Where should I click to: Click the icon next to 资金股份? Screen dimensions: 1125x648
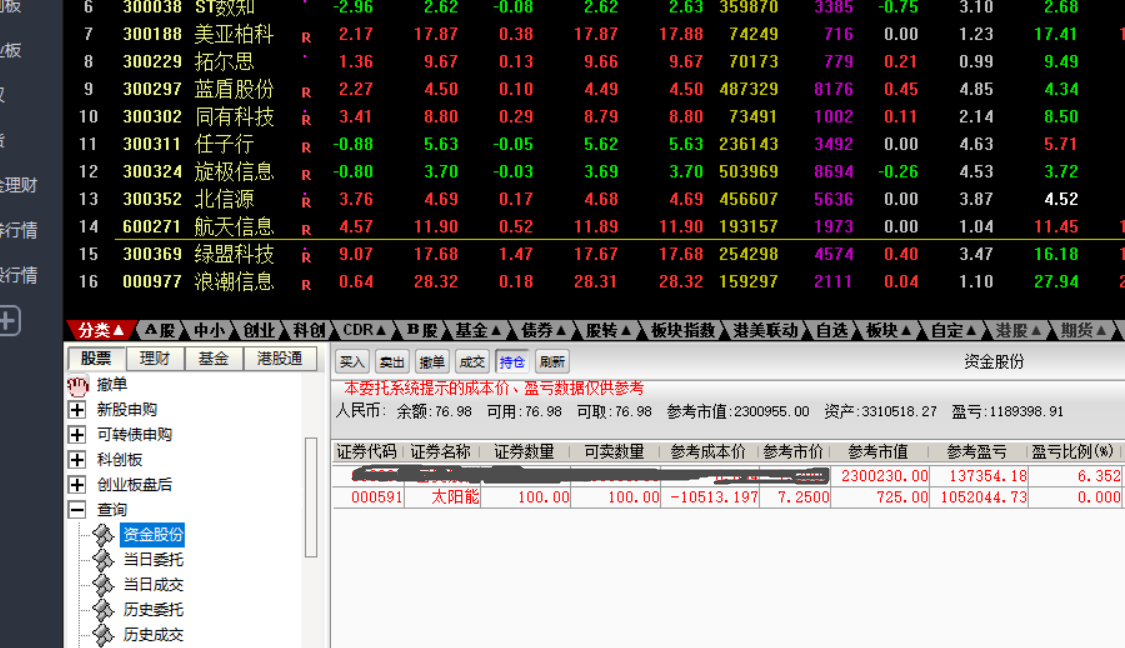coord(103,535)
